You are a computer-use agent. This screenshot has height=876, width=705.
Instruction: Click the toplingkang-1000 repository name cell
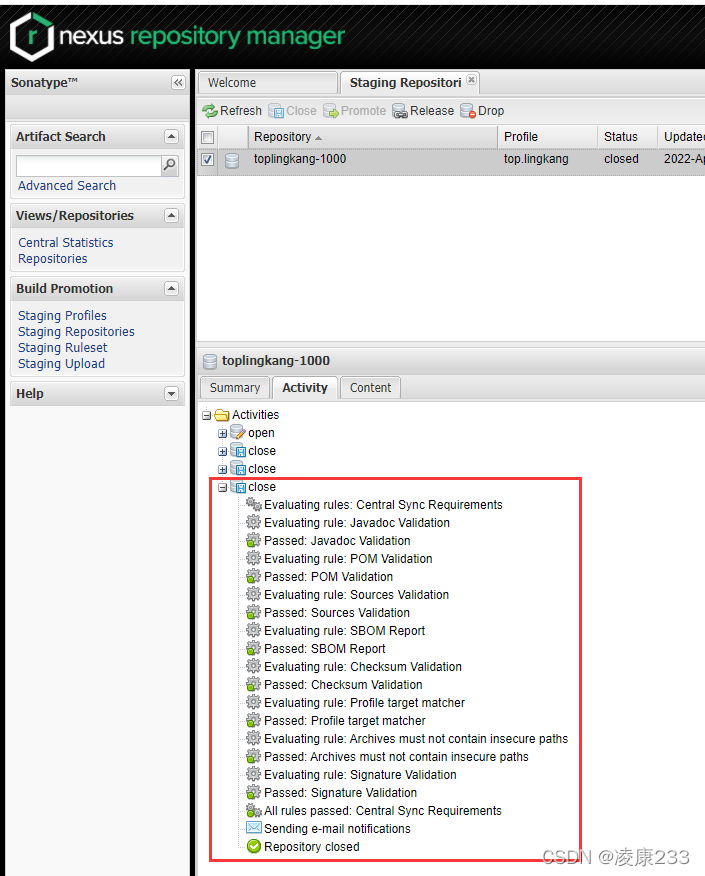point(300,159)
